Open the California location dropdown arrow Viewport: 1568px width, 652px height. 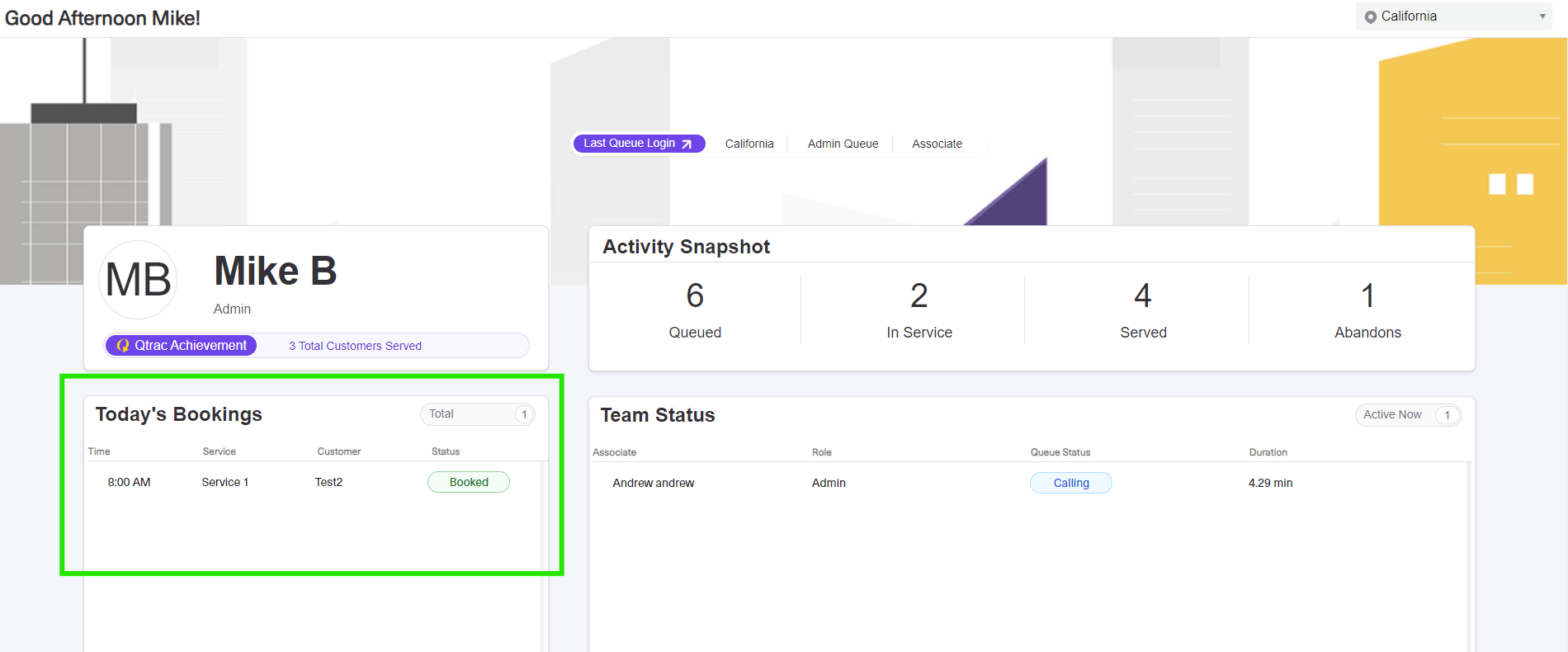coord(1542,17)
